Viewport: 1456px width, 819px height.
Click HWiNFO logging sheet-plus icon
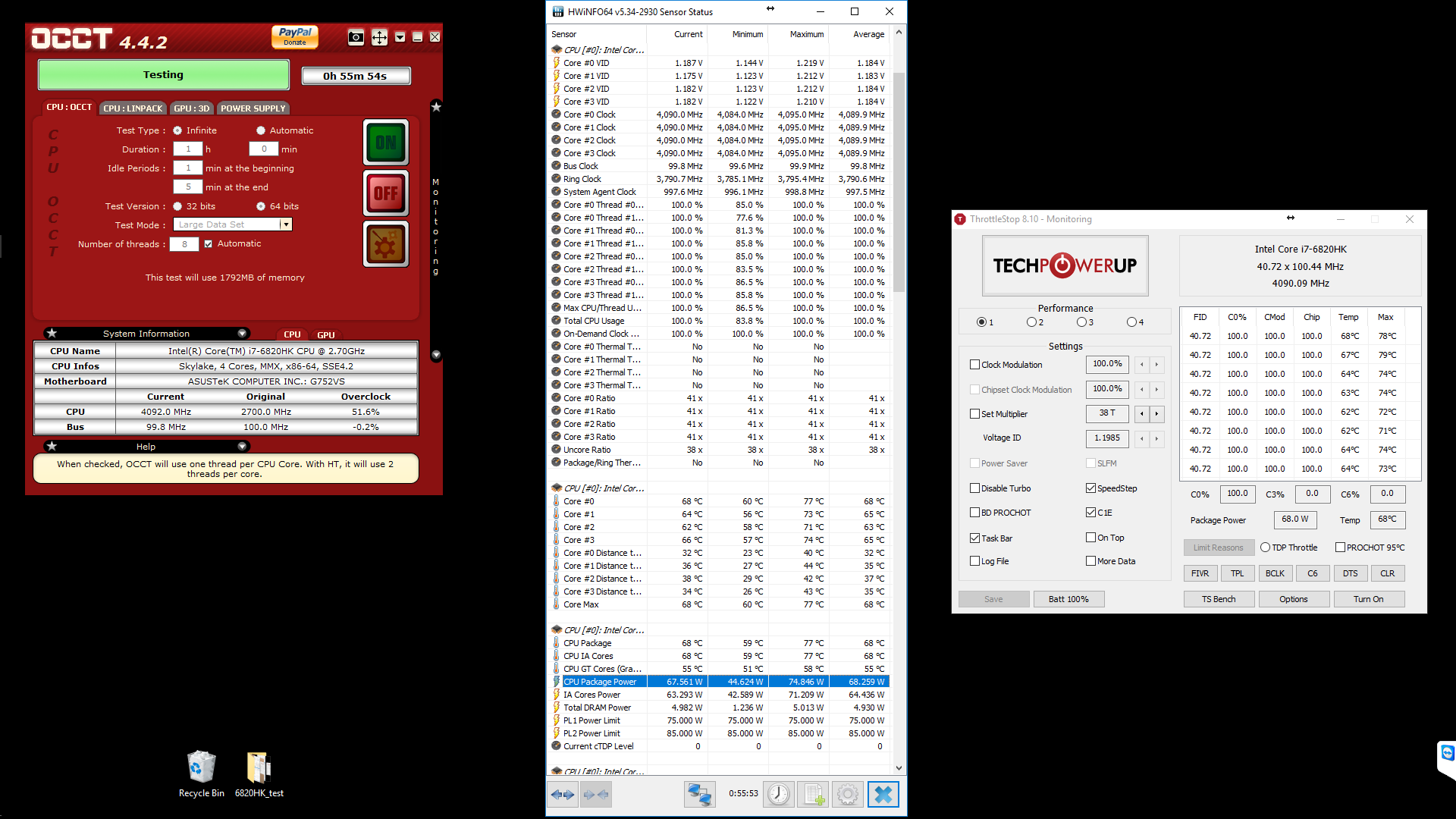click(x=813, y=794)
